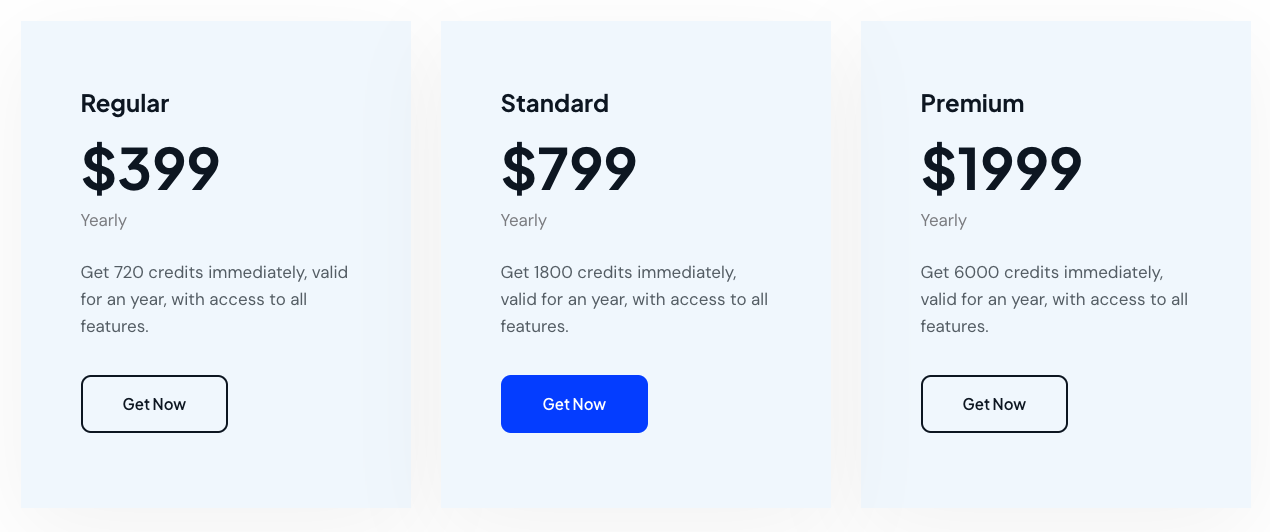
Task: Click the 6000 credits description text
Action: pyautogui.click(x=1054, y=299)
